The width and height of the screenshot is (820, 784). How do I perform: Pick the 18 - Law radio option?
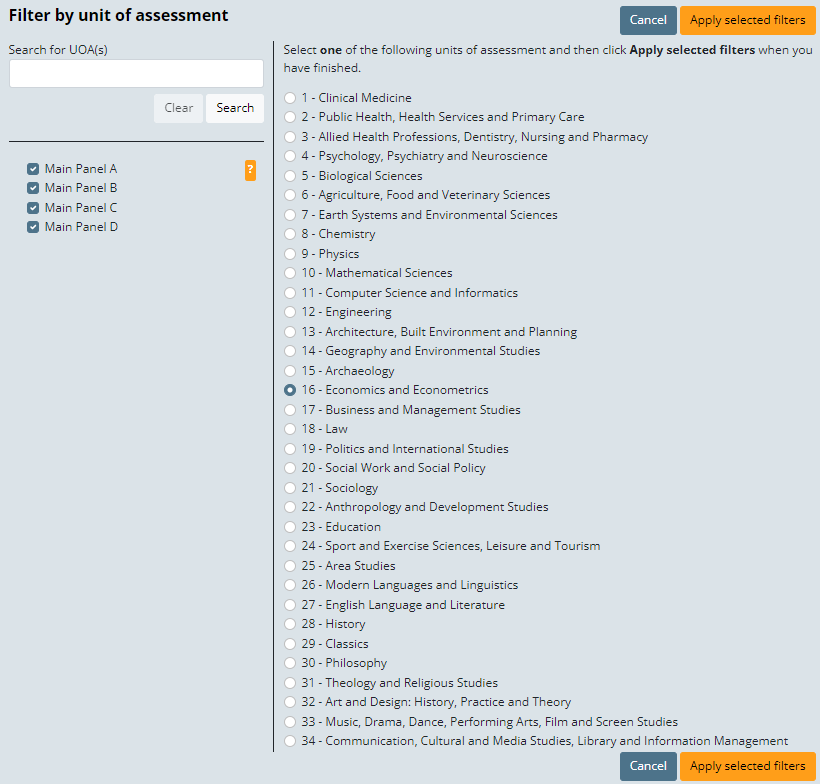(290, 429)
